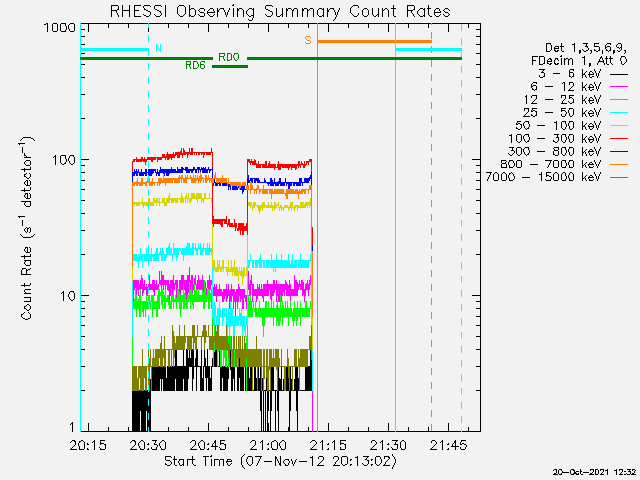Click the 'Det 1,3,5,6,9,' legend header
Viewport: 640px width, 480px height.
586,48
